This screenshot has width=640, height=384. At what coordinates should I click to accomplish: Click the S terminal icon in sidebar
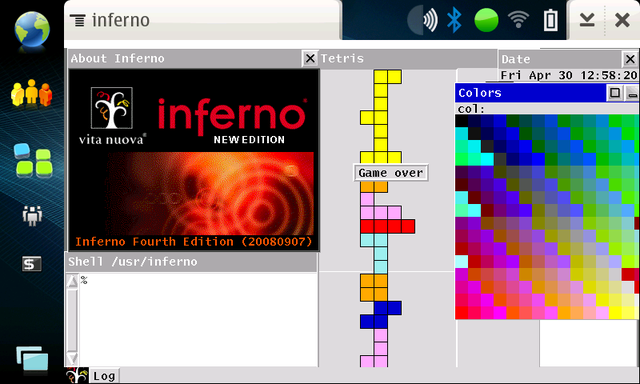pyautogui.click(x=31, y=264)
